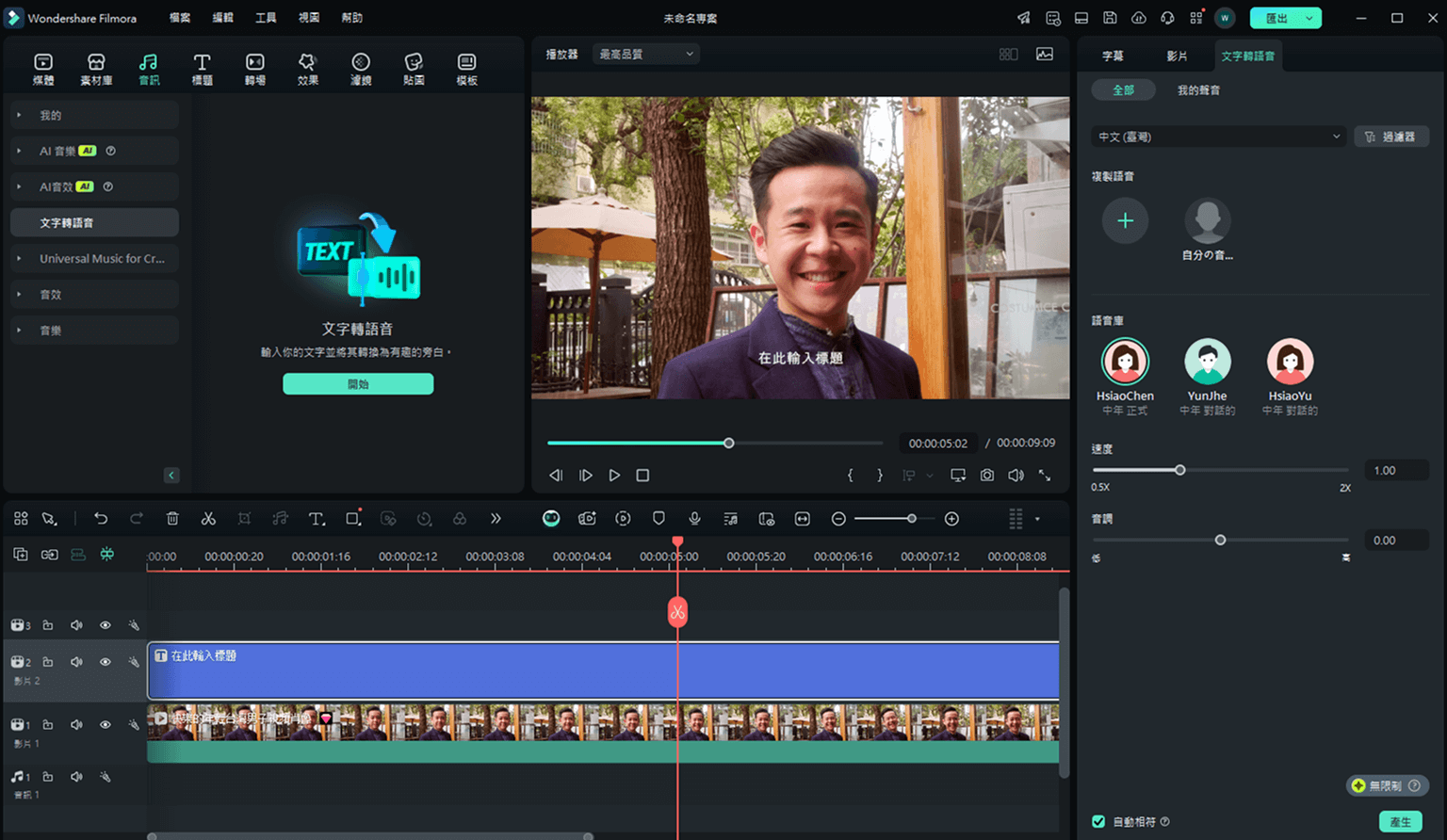Add a cloned voice with plus circle

coord(1125,221)
